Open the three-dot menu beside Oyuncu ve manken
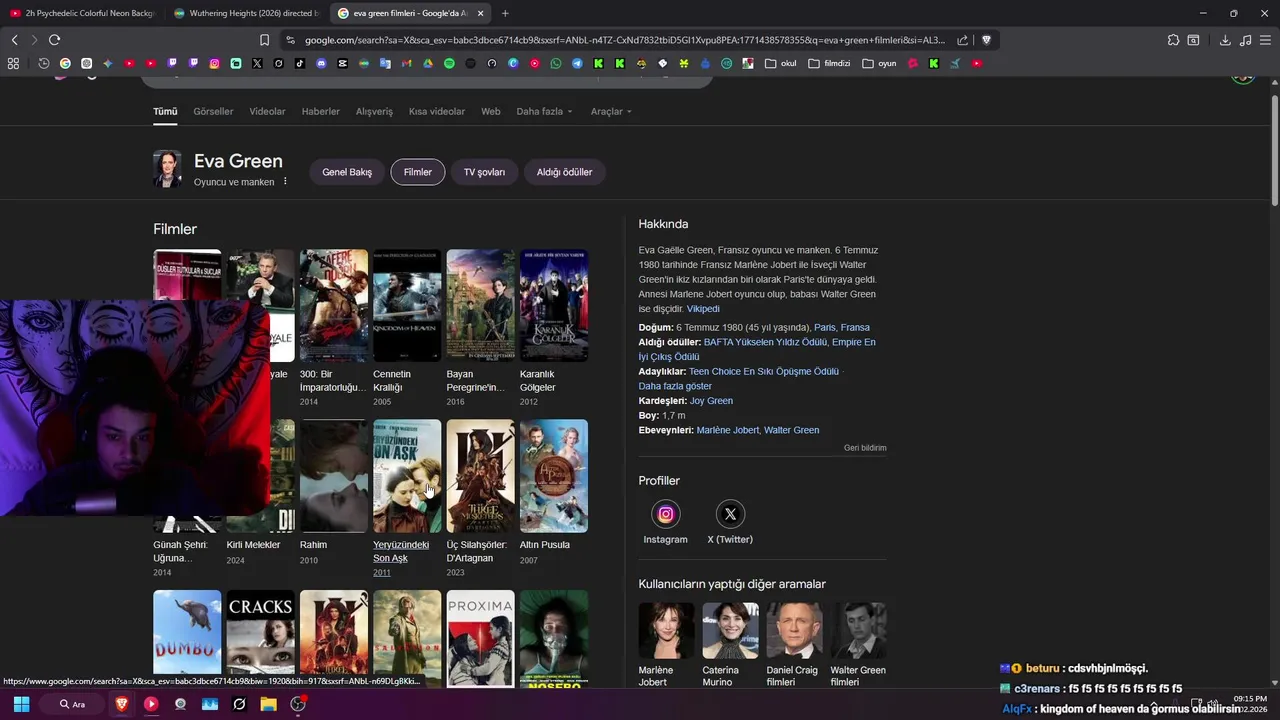 pyautogui.click(x=285, y=181)
